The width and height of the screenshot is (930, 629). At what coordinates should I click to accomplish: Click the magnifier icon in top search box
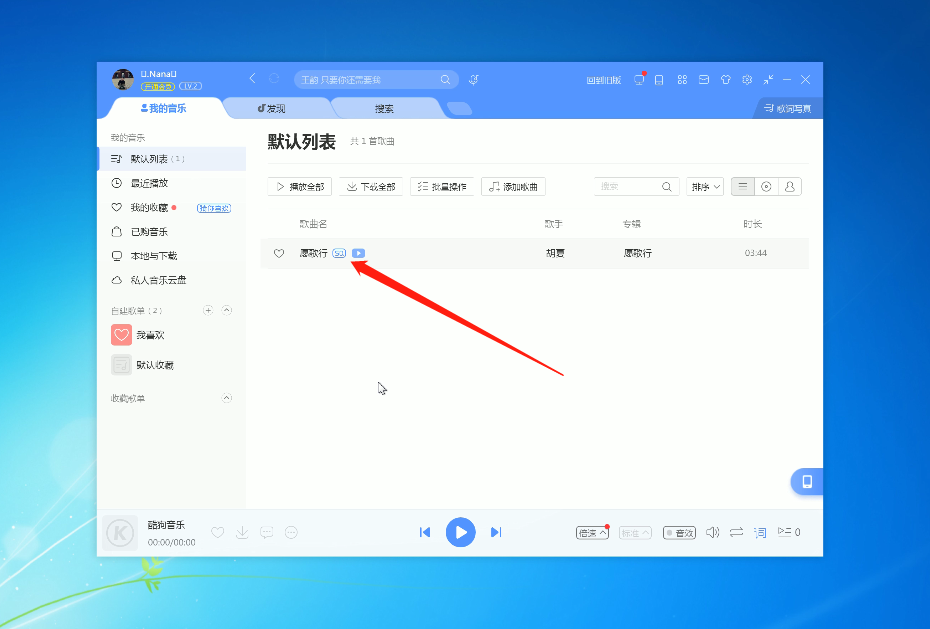445,79
